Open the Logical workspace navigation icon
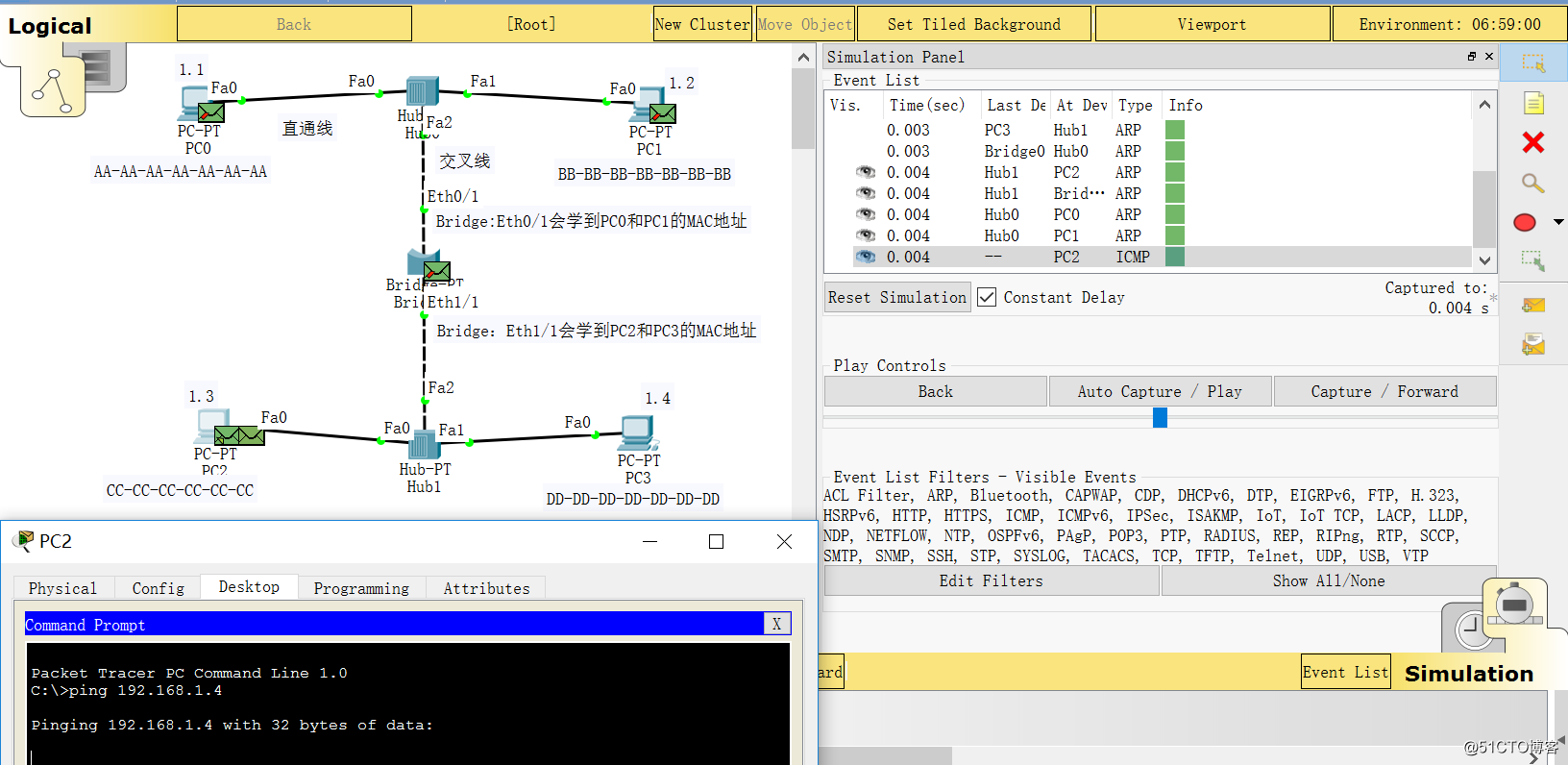Image resolution: width=1568 pixels, height=765 pixels. click(54, 91)
